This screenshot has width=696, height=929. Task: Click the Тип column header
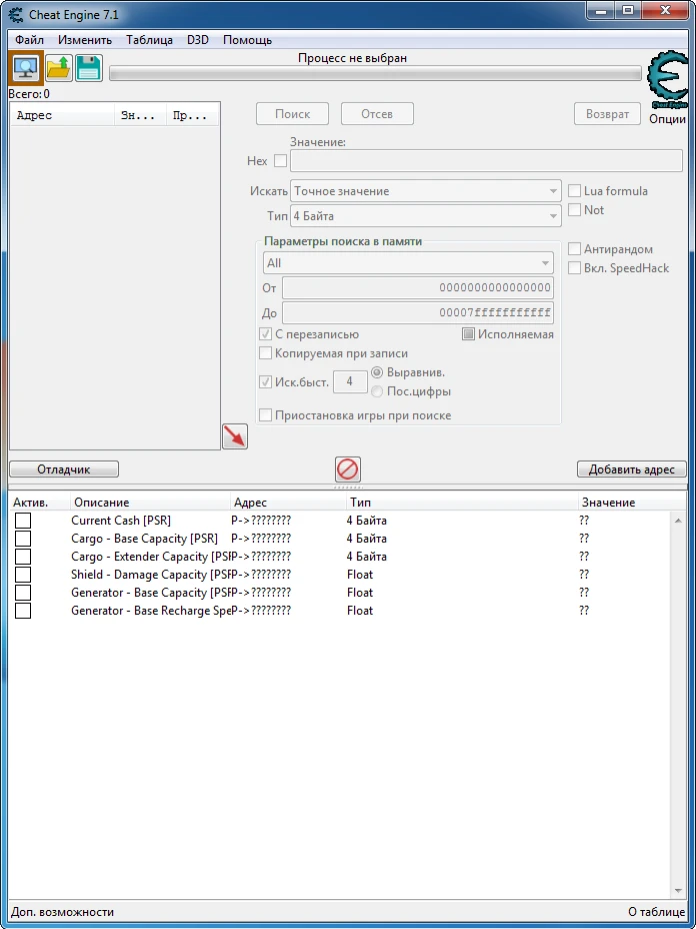click(x=463, y=502)
